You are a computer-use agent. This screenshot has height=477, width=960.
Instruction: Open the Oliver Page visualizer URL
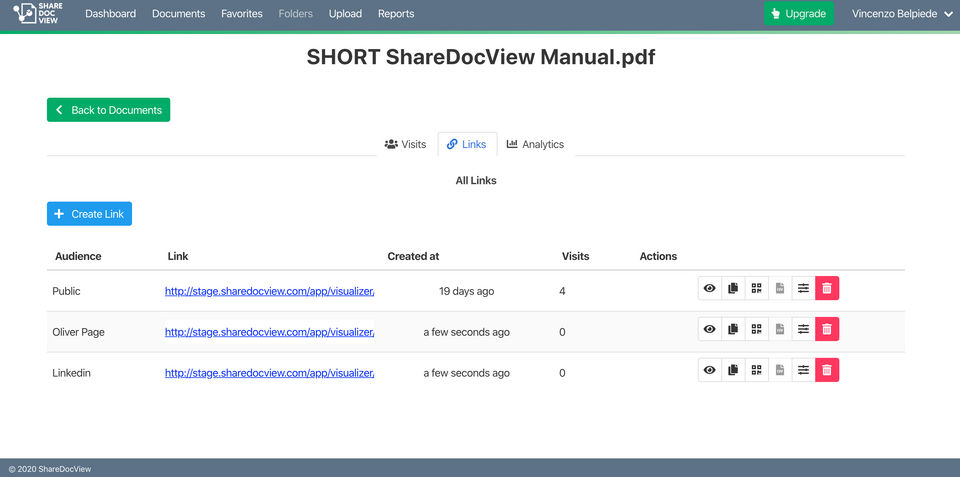coord(269,332)
